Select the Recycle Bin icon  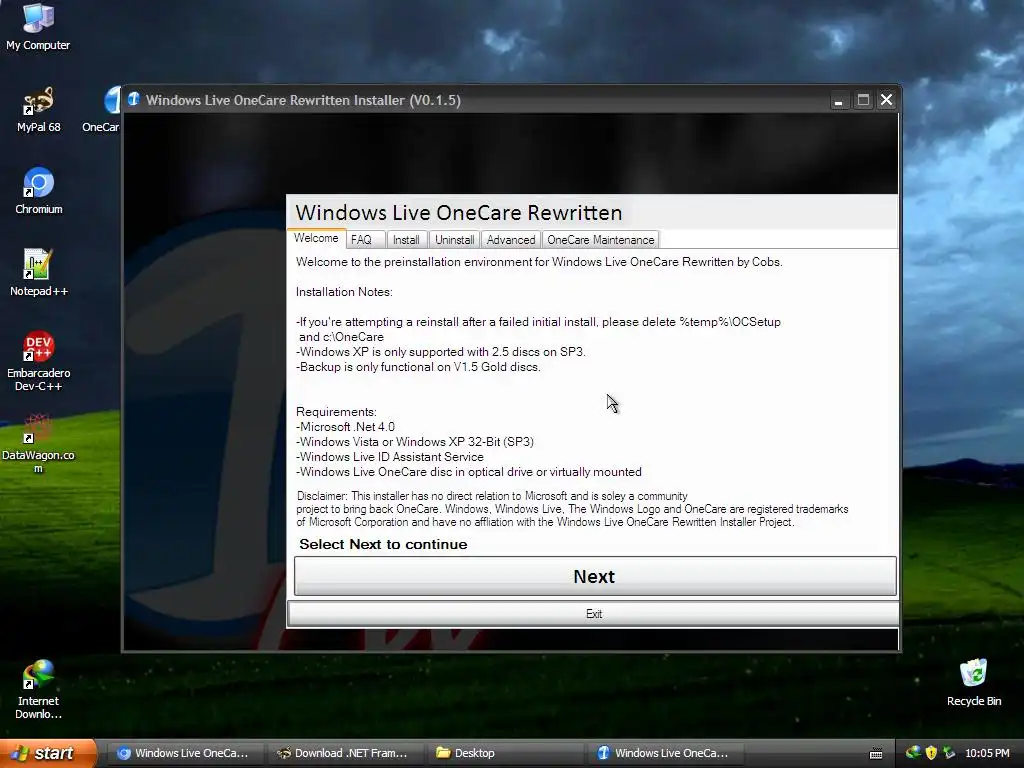tap(974, 682)
